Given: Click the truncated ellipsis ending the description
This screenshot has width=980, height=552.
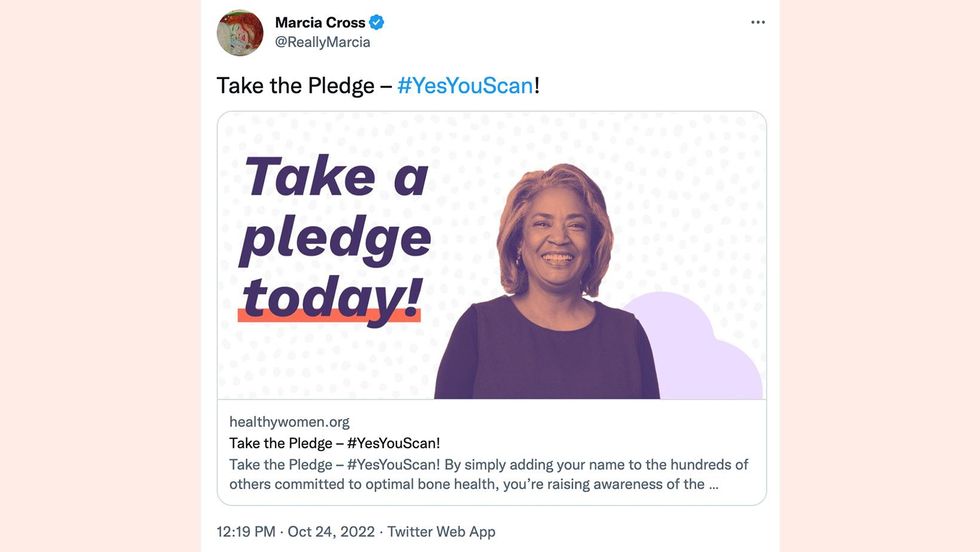Looking at the screenshot, I should [x=712, y=485].
